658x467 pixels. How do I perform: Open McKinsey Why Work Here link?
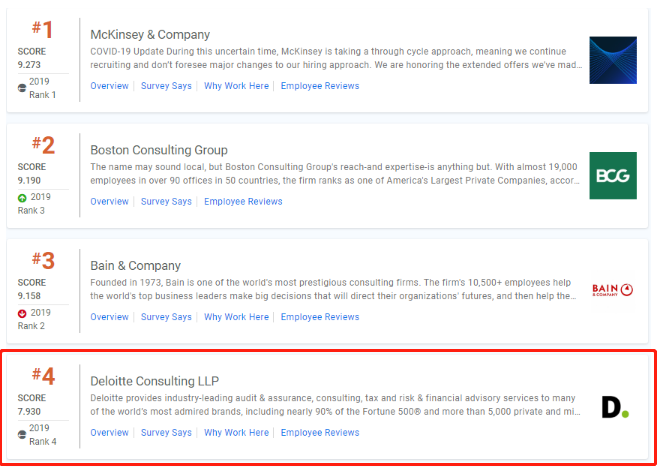236,86
